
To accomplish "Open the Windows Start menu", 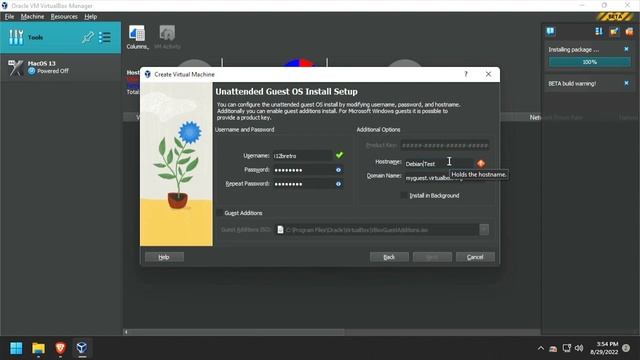I will coord(16,348).
